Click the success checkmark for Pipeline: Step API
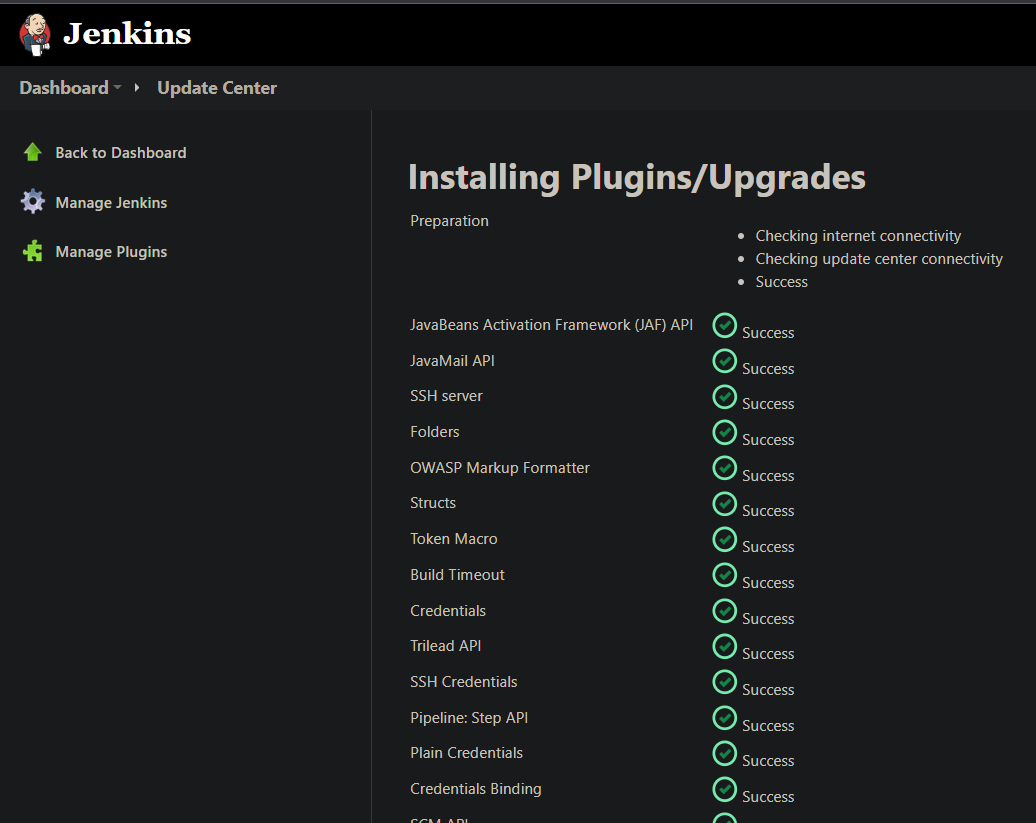Image resolution: width=1036 pixels, height=823 pixels. (x=725, y=718)
